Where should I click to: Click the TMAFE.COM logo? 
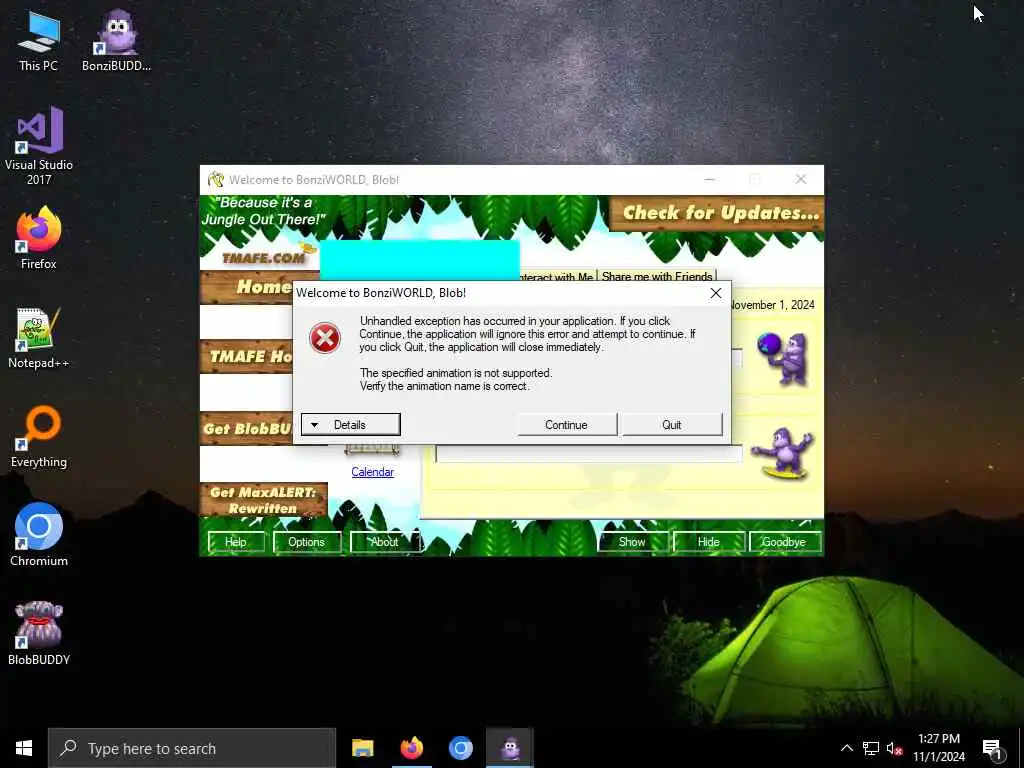tap(263, 257)
